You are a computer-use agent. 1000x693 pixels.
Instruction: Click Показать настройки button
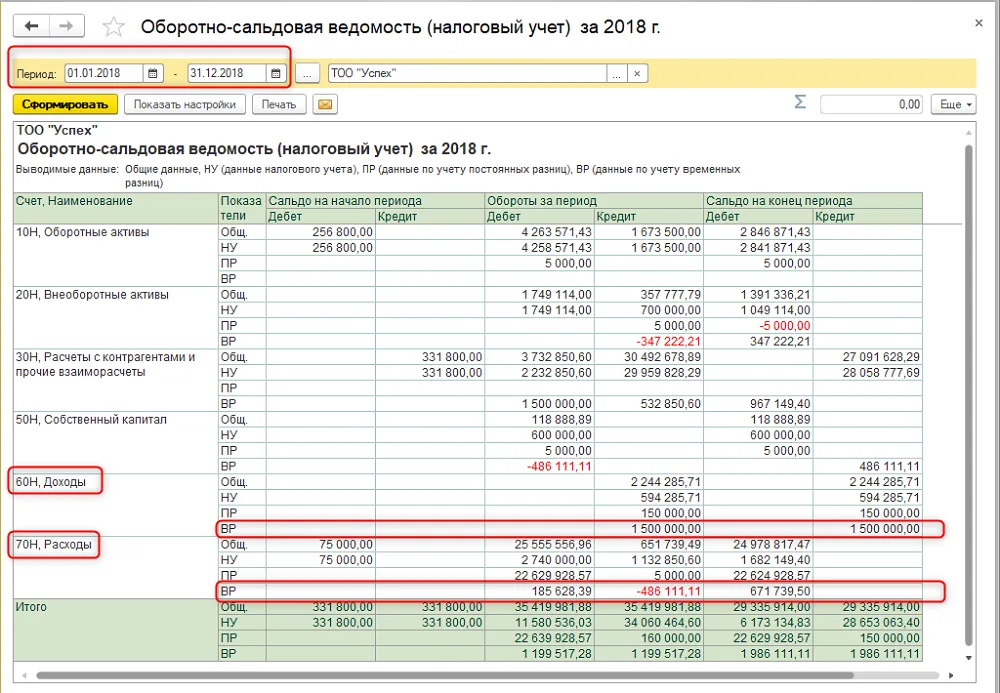click(x=184, y=105)
